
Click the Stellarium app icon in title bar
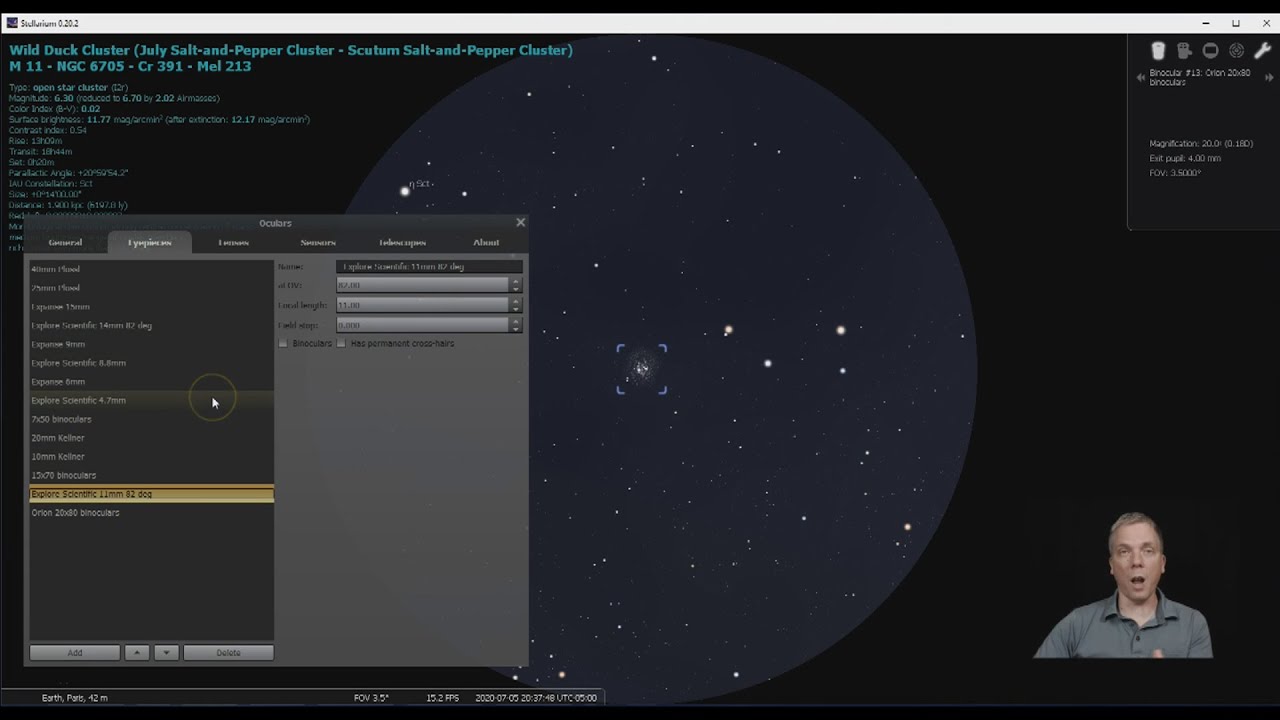(x=12, y=23)
